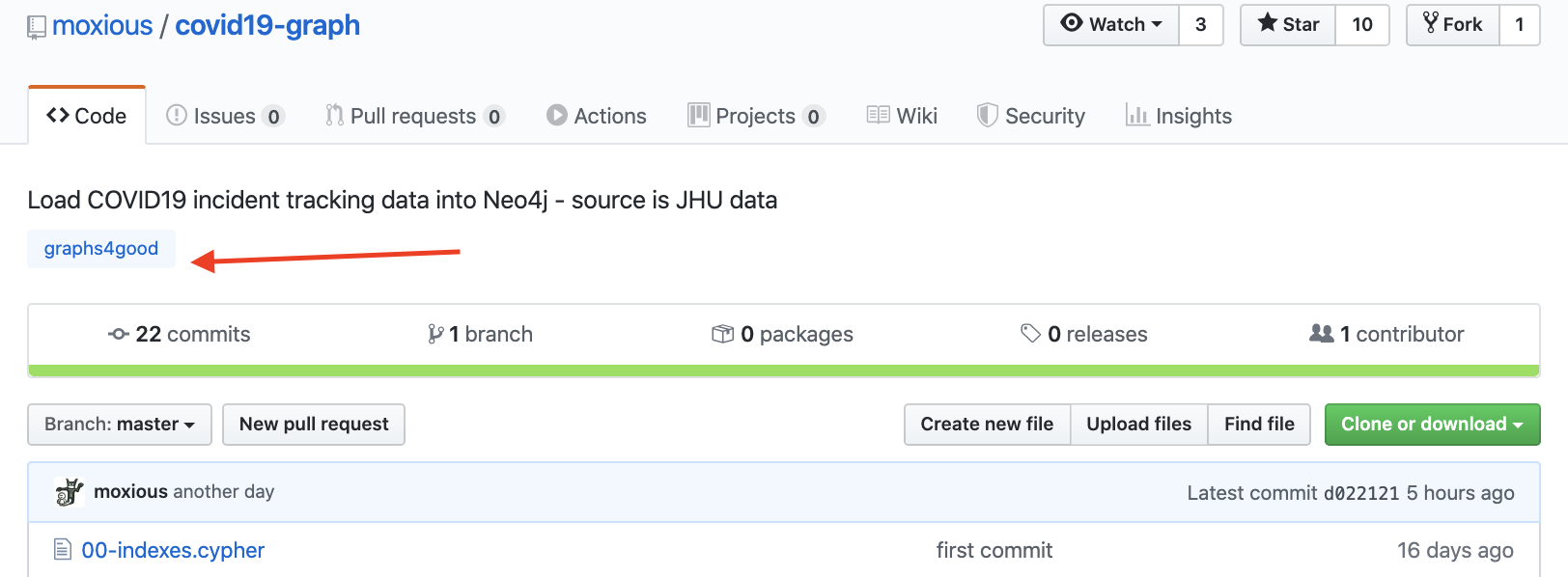Click the pull request icon on its tab
This screenshot has width=1568, height=577.
click(x=334, y=116)
